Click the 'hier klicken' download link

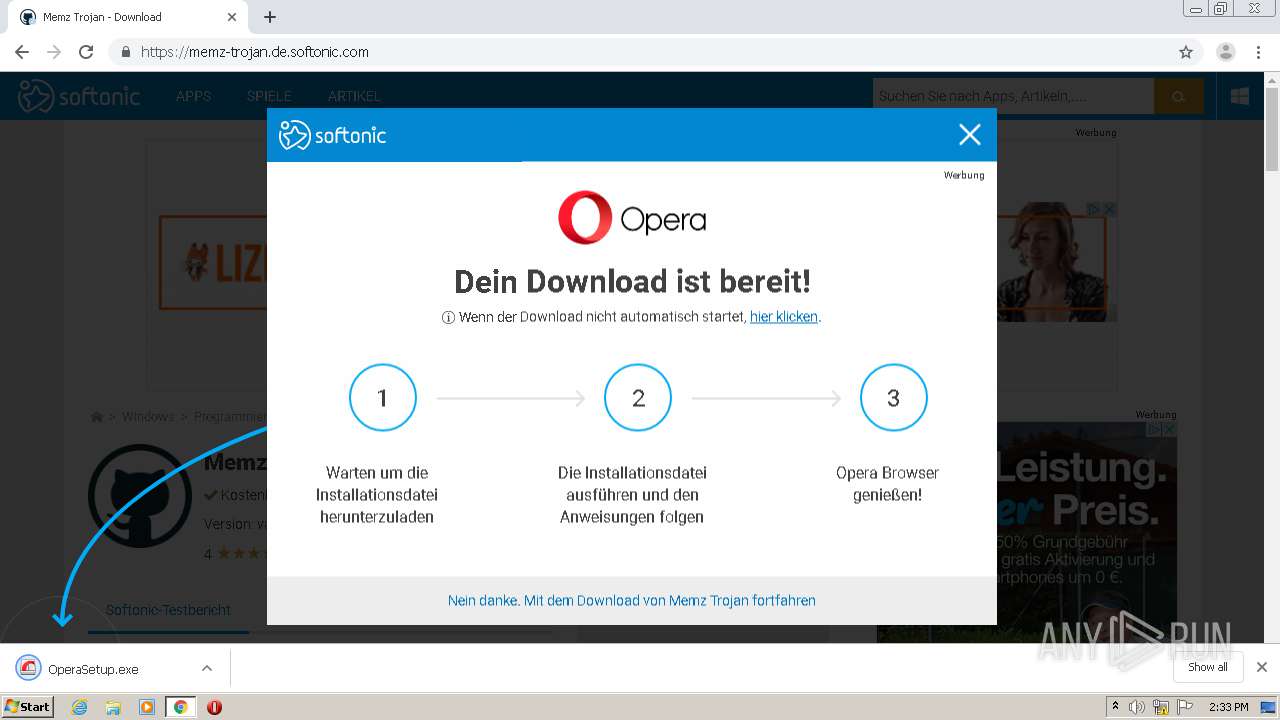pyautogui.click(x=784, y=317)
